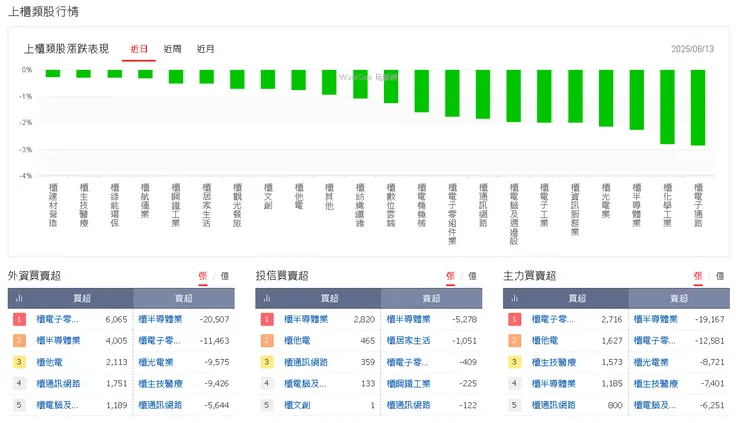740x423 pixels.
Task: Switch to the 近周 tab
Action: [x=172, y=49]
